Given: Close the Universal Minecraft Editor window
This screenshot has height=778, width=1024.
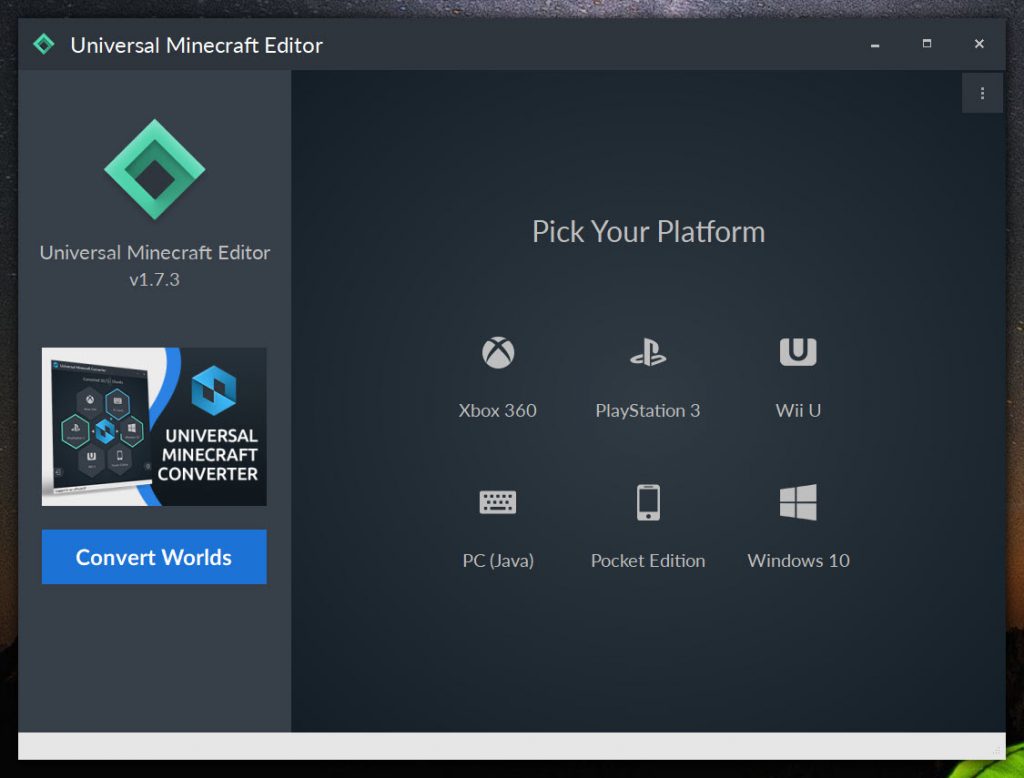Looking at the screenshot, I should pyautogui.click(x=979, y=44).
